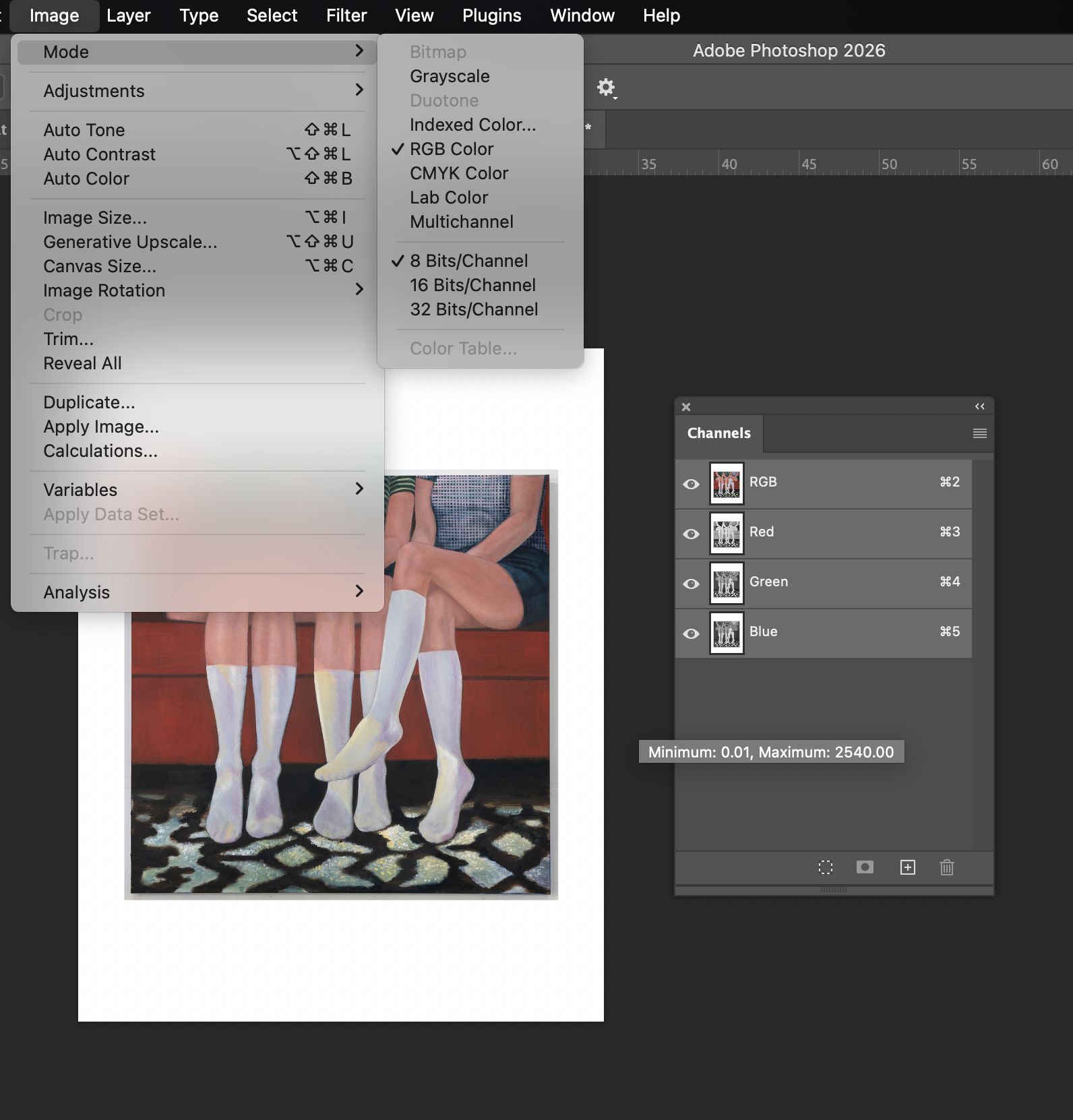Viewport: 1073px width, 1120px height.
Task: Open Image Size dialog
Action: [x=197, y=218]
